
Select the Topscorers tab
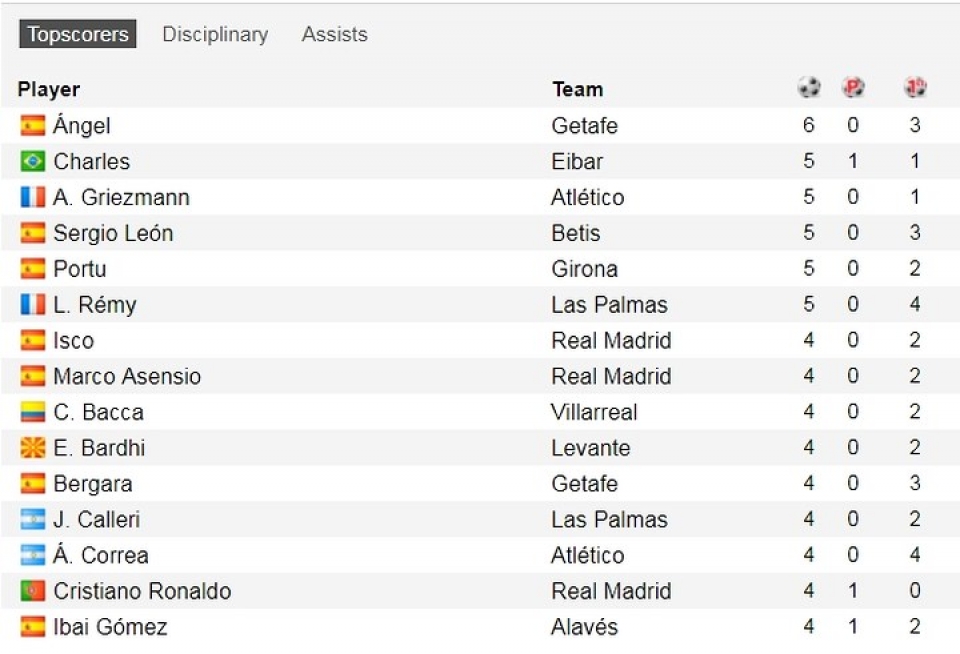click(x=78, y=34)
